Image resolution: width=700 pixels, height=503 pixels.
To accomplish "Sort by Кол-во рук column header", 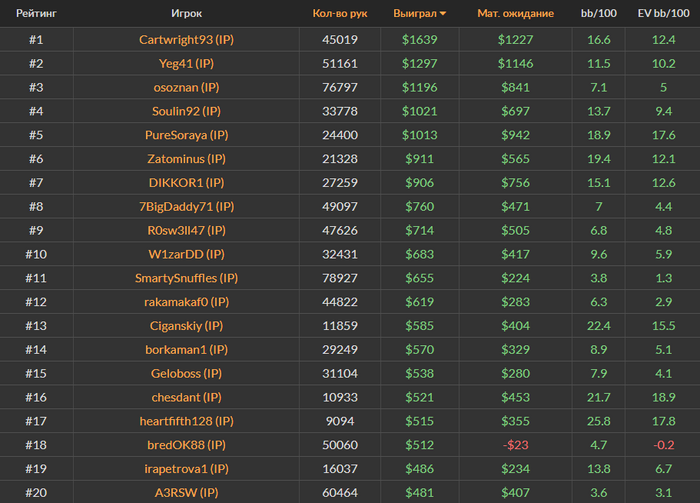I will [x=340, y=13].
